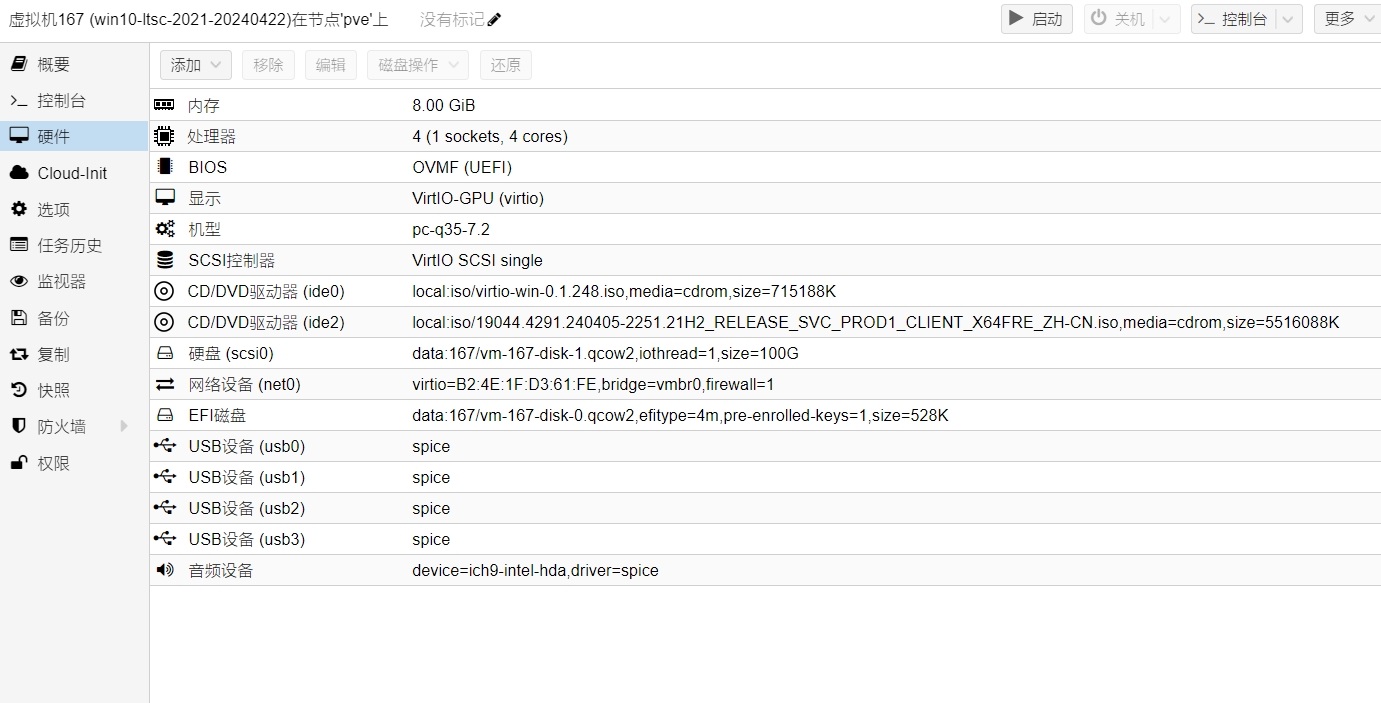
Task: Expand the 防火墙 submenu arrow
Action: click(x=124, y=426)
